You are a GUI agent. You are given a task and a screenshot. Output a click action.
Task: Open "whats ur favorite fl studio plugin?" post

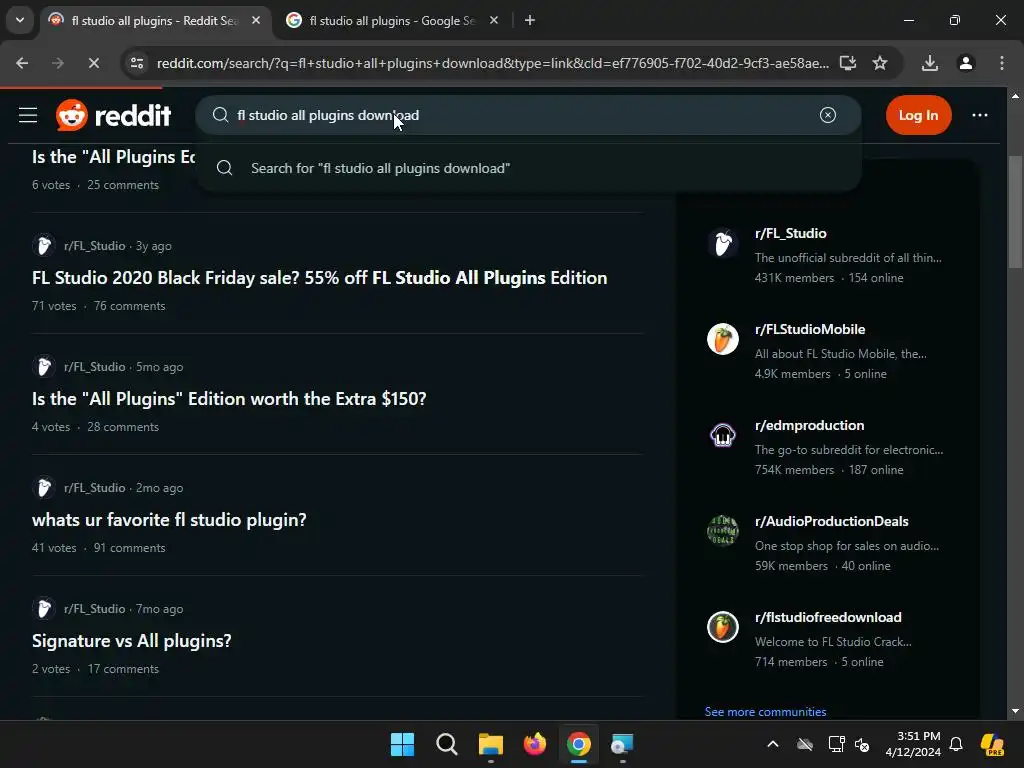pyautogui.click(x=169, y=520)
